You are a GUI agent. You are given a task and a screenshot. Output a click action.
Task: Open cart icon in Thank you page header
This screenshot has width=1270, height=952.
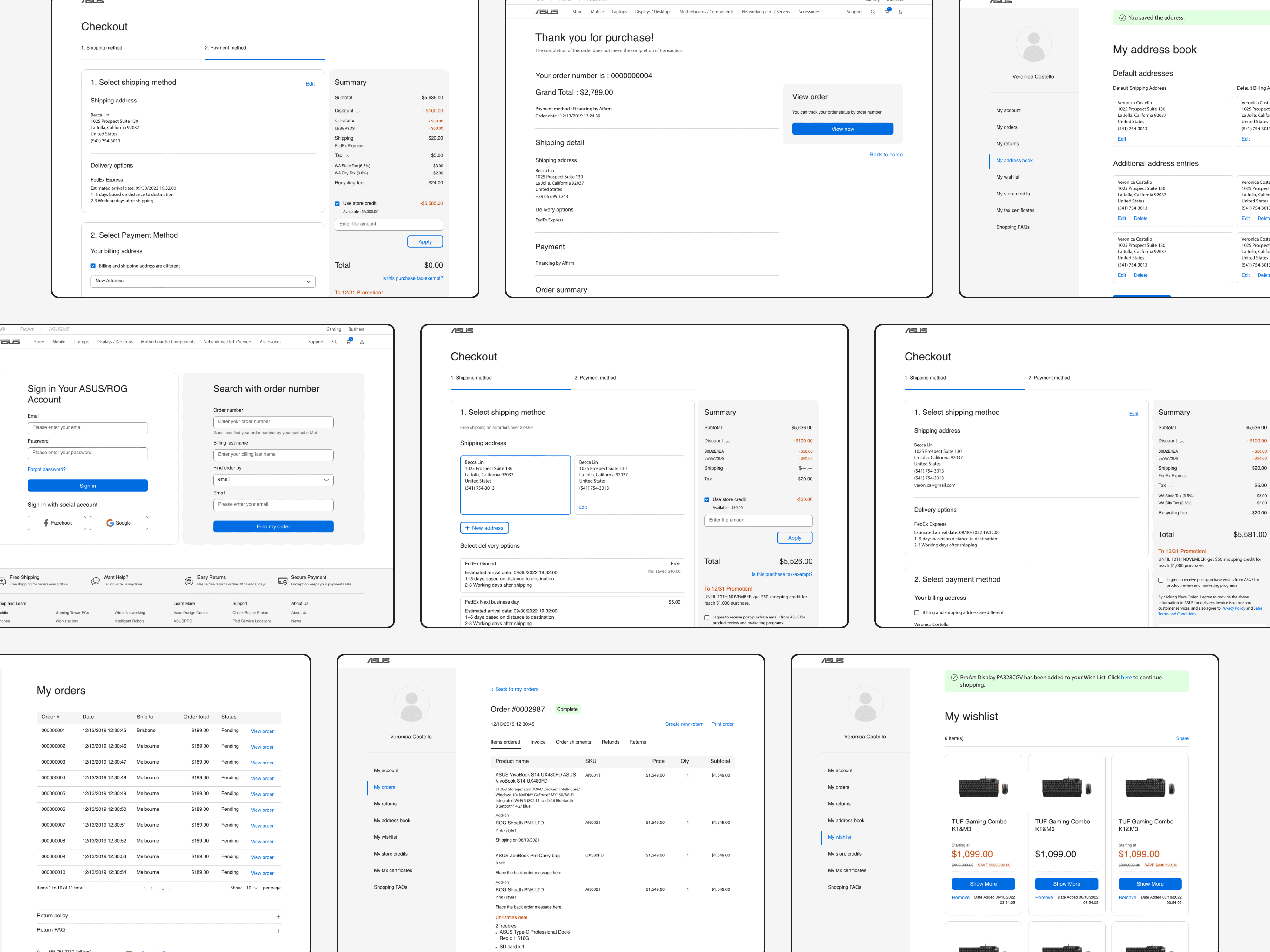(887, 11)
